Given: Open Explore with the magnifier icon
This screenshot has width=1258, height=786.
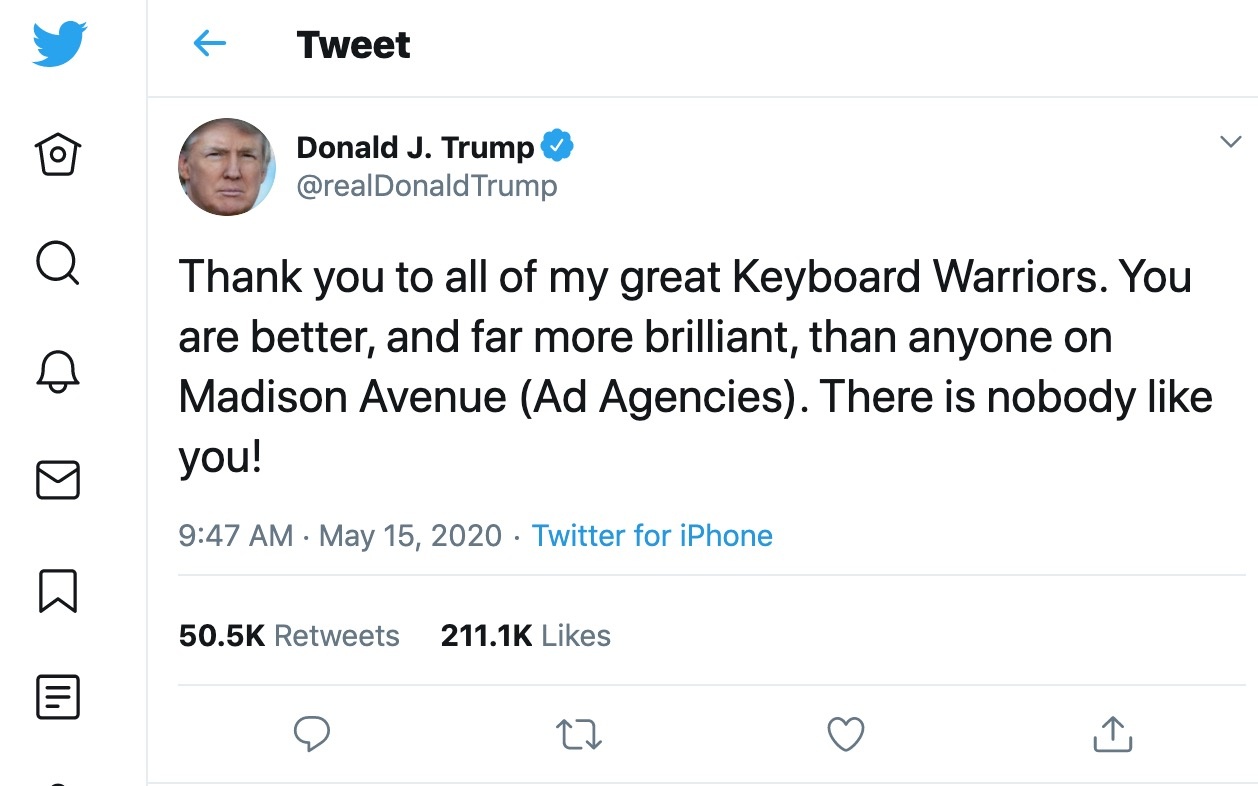Looking at the screenshot, I should [x=58, y=263].
